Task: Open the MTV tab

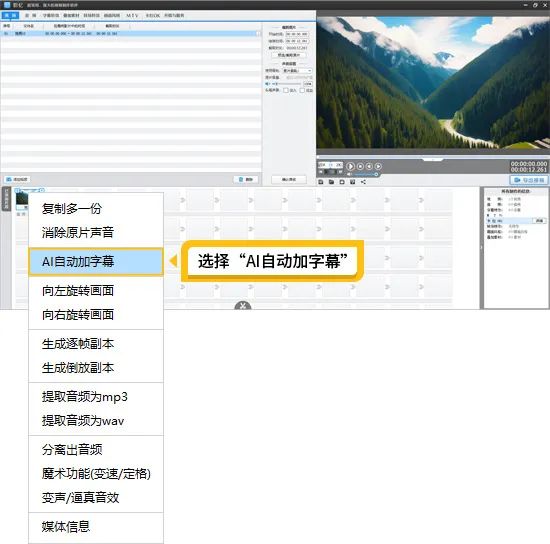Action: (x=132, y=15)
